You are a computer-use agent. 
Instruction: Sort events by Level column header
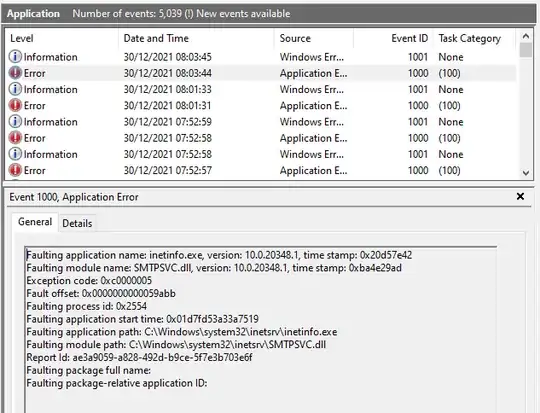[x=62, y=38]
